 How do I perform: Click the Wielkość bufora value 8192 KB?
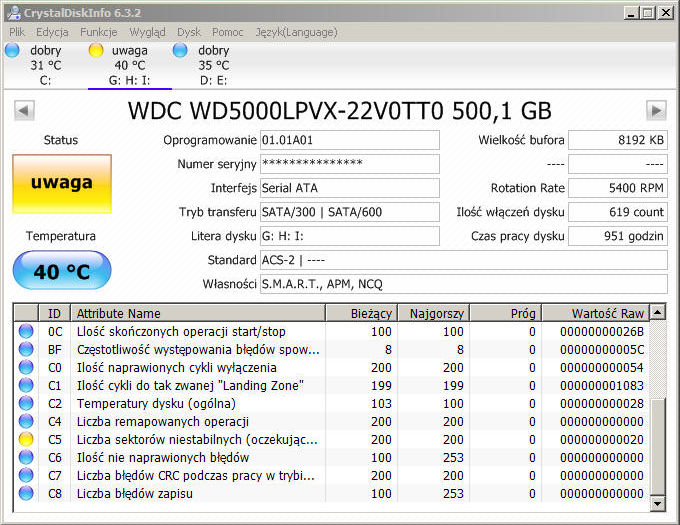point(618,140)
